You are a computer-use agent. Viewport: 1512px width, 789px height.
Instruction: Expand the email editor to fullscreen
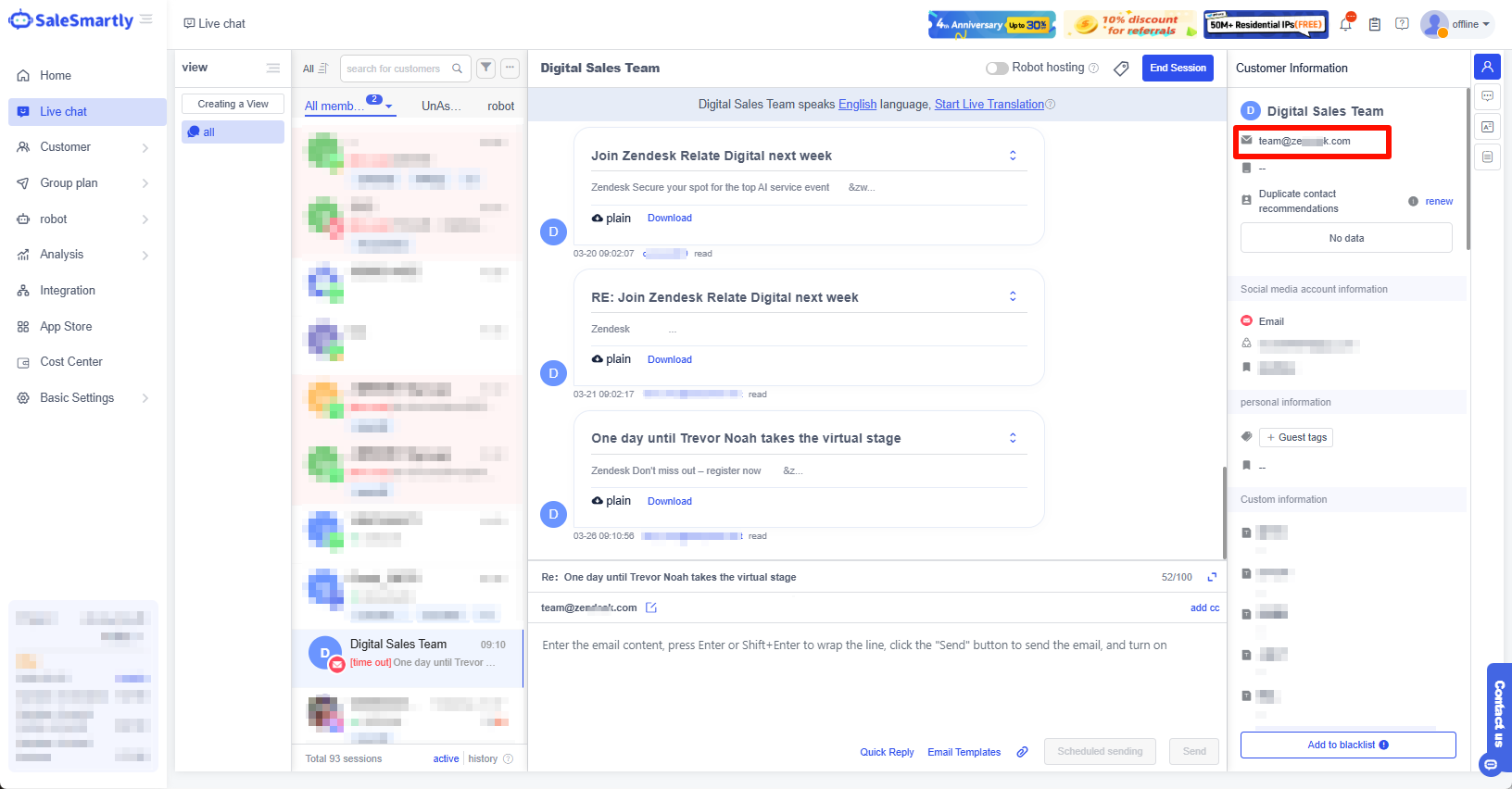click(x=1212, y=577)
